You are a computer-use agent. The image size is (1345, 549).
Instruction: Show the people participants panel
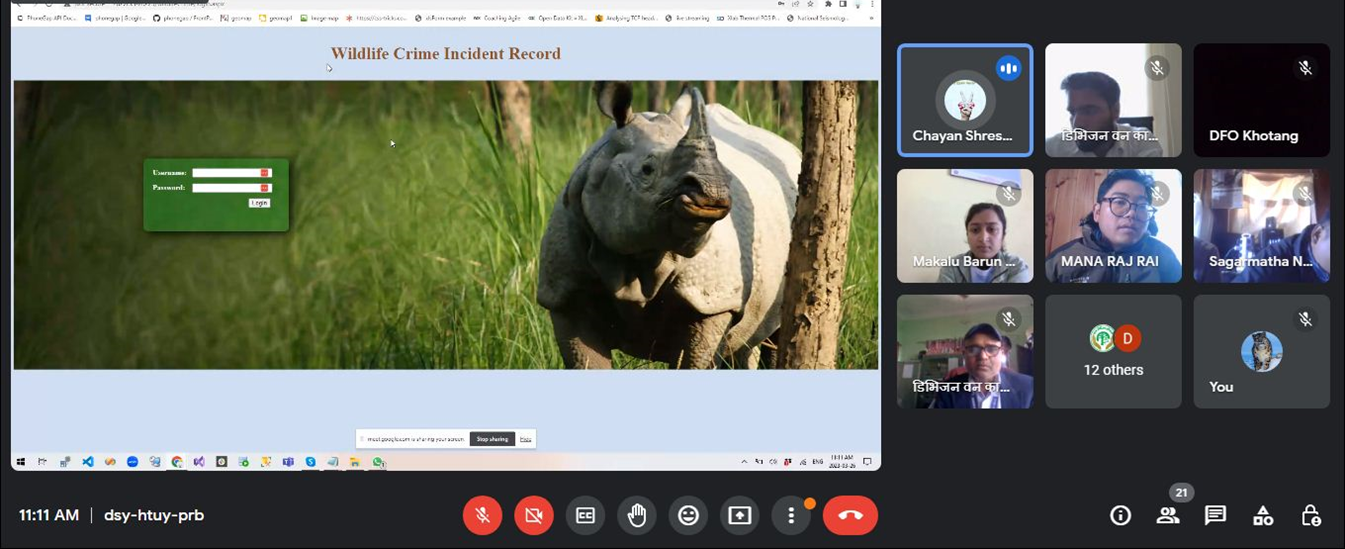[1167, 515]
